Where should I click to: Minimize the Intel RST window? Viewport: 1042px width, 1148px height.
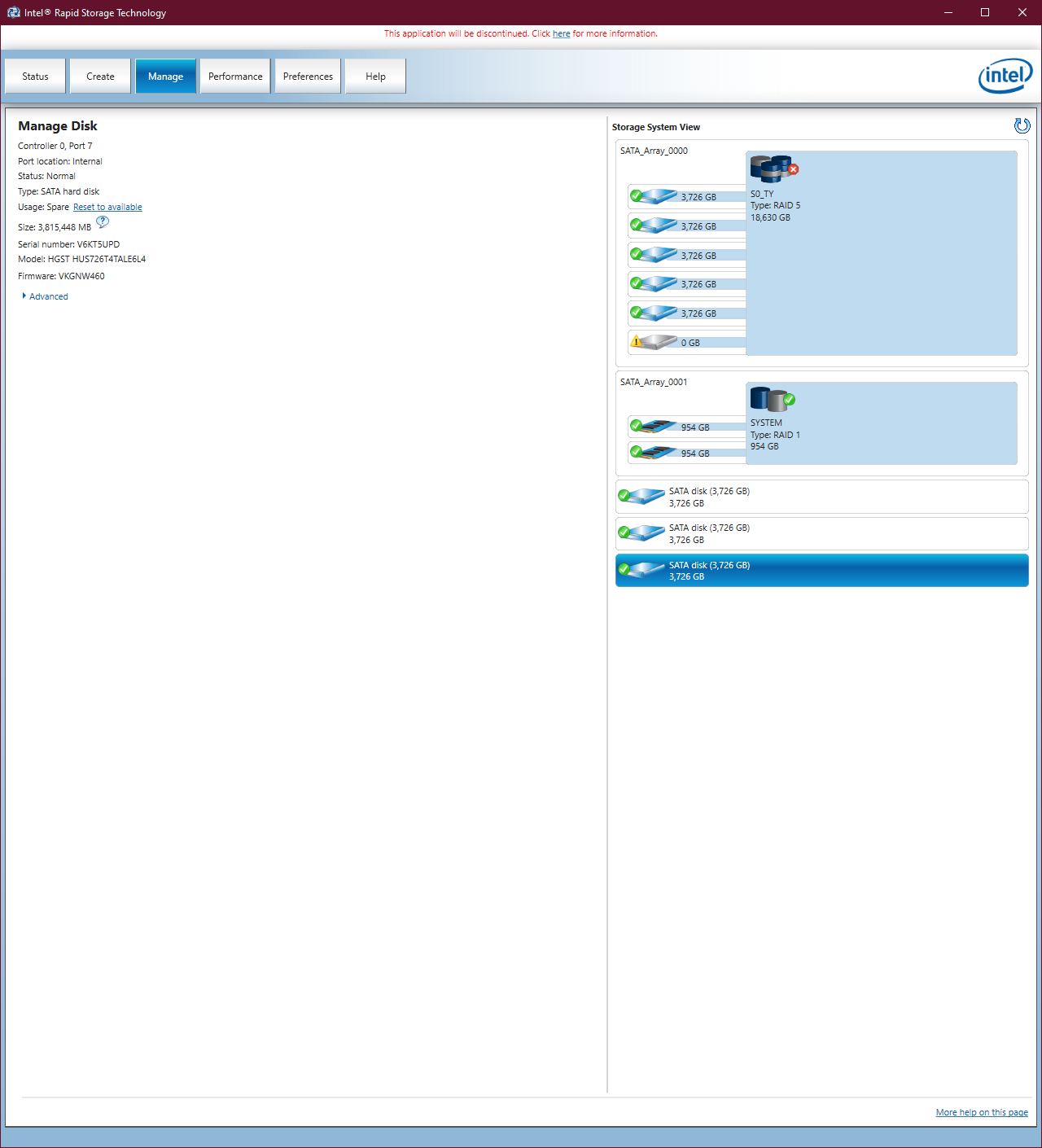948,12
